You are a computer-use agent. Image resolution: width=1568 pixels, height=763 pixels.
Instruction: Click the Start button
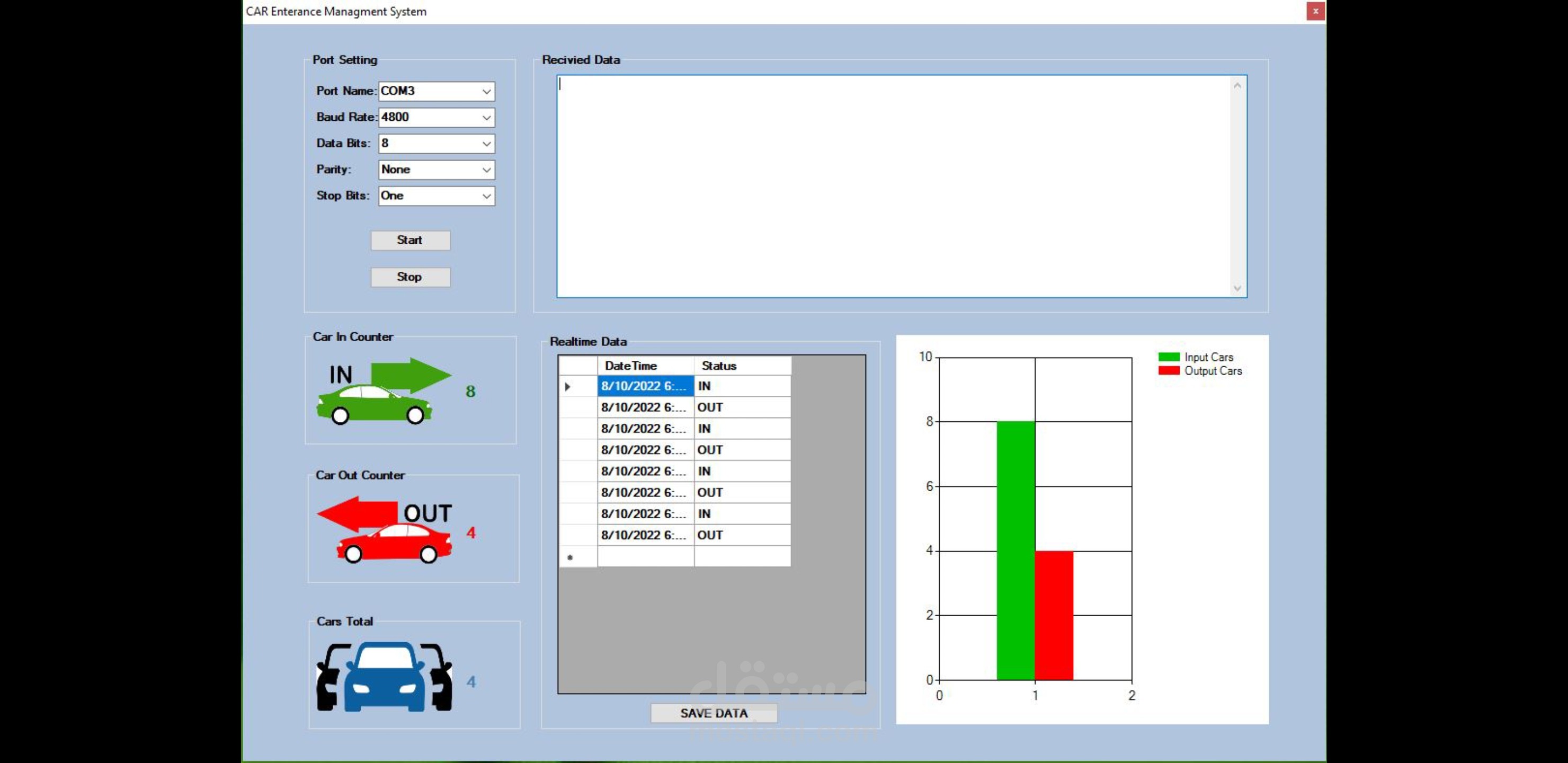410,241
